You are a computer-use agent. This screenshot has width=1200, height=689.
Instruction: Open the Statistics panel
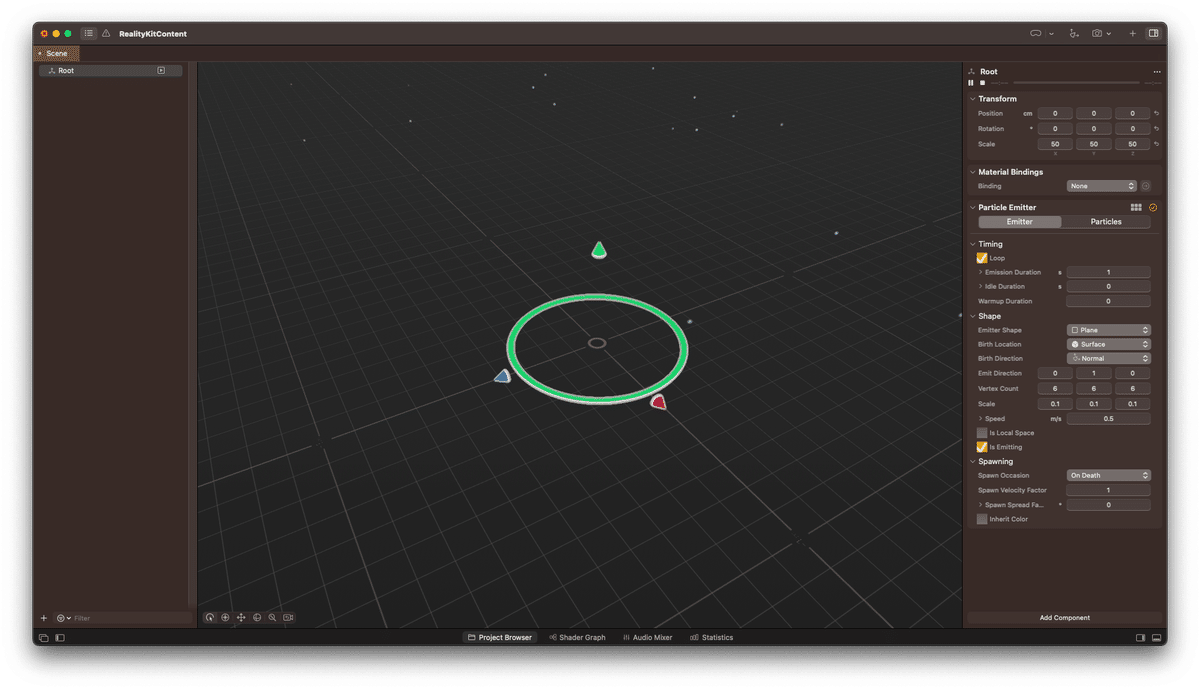click(x=712, y=637)
